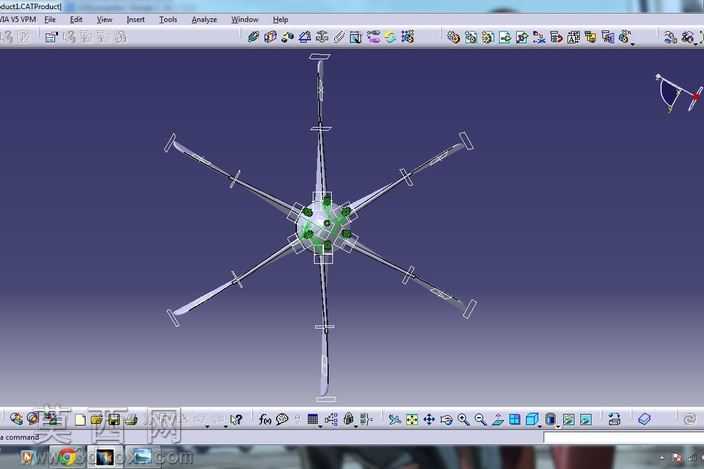Click the Anchor fix constraint icon
Screen dimensions: 704x469
pos(322,37)
